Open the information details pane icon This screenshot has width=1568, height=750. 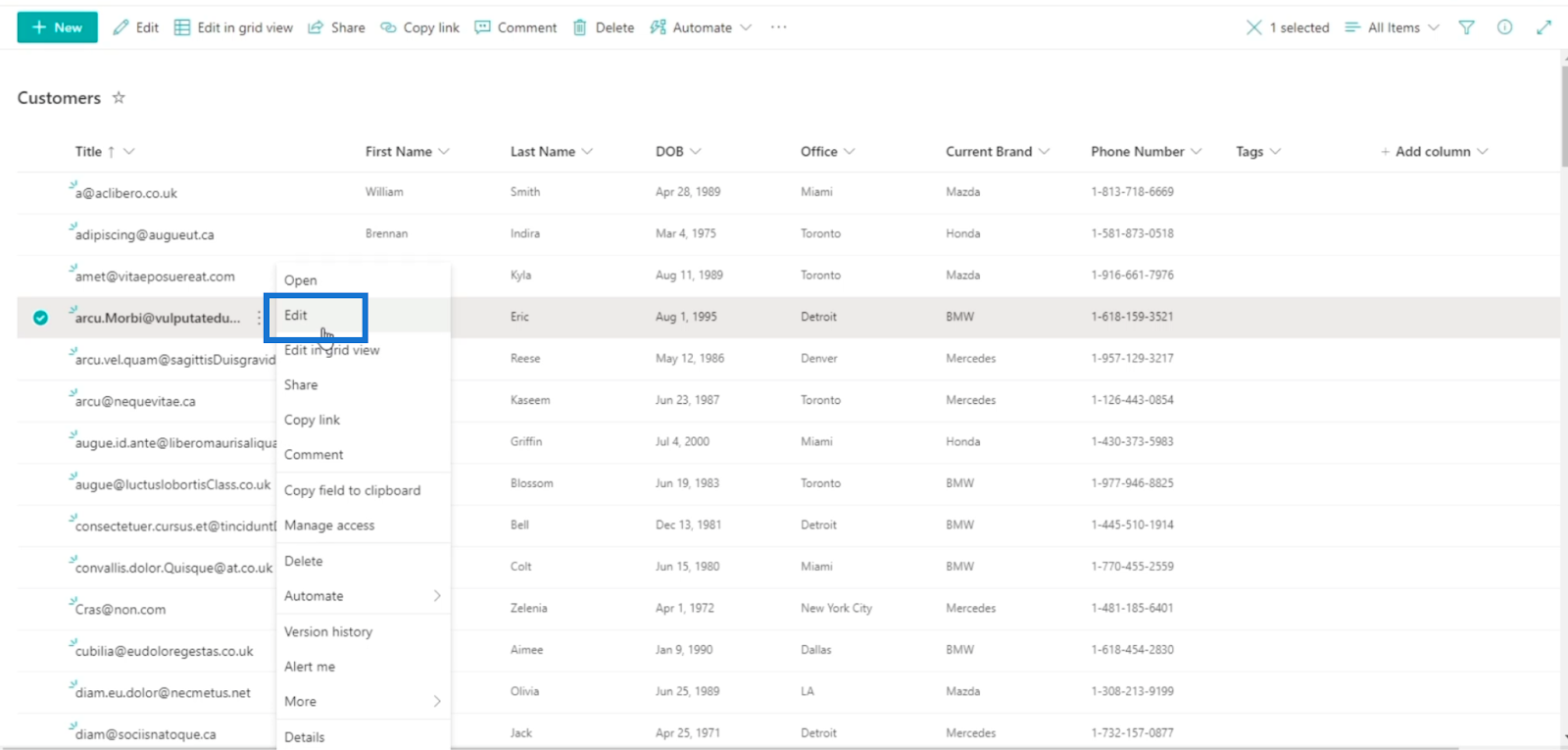1504,27
